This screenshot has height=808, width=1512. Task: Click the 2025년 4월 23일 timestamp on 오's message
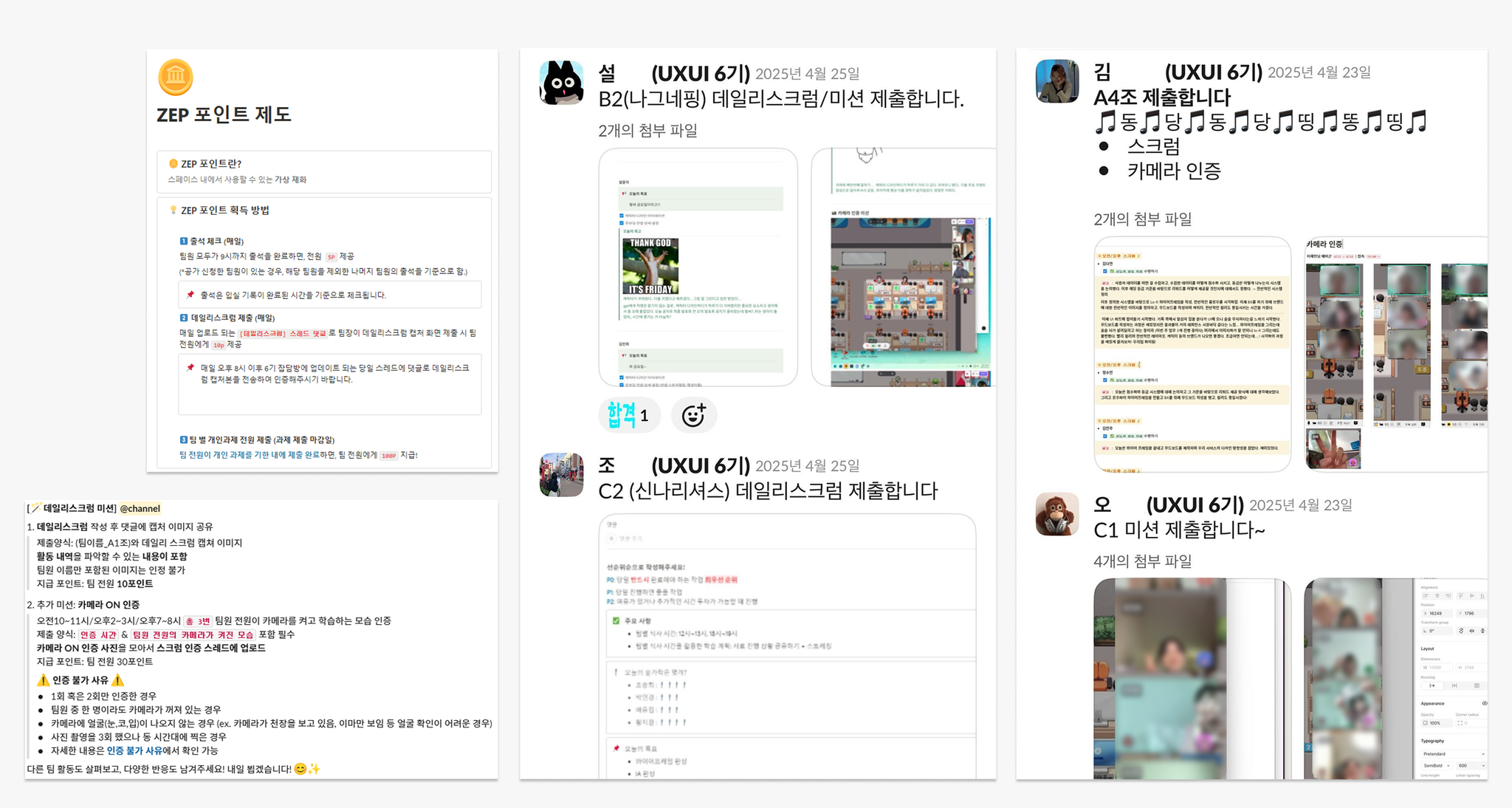click(x=1301, y=505)
